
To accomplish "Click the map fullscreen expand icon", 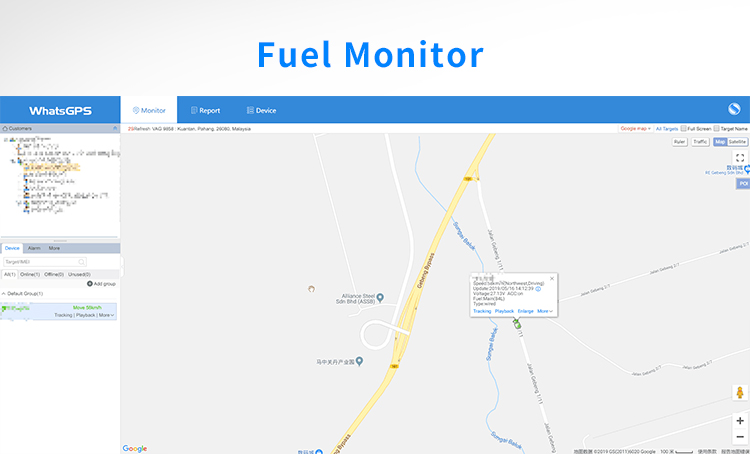I will click(740, 158).
